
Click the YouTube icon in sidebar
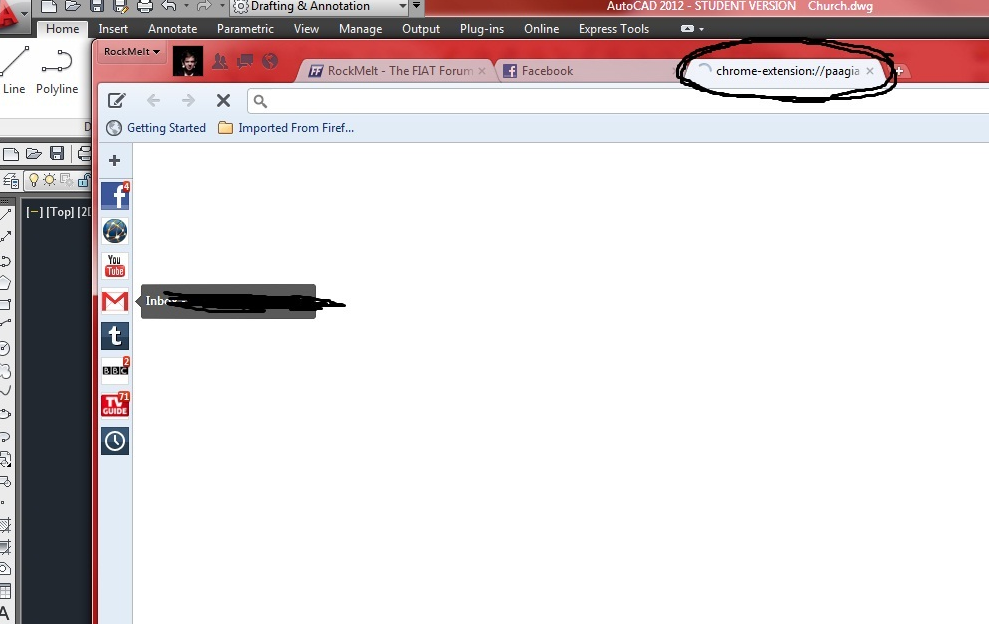[x=115, y=266]
